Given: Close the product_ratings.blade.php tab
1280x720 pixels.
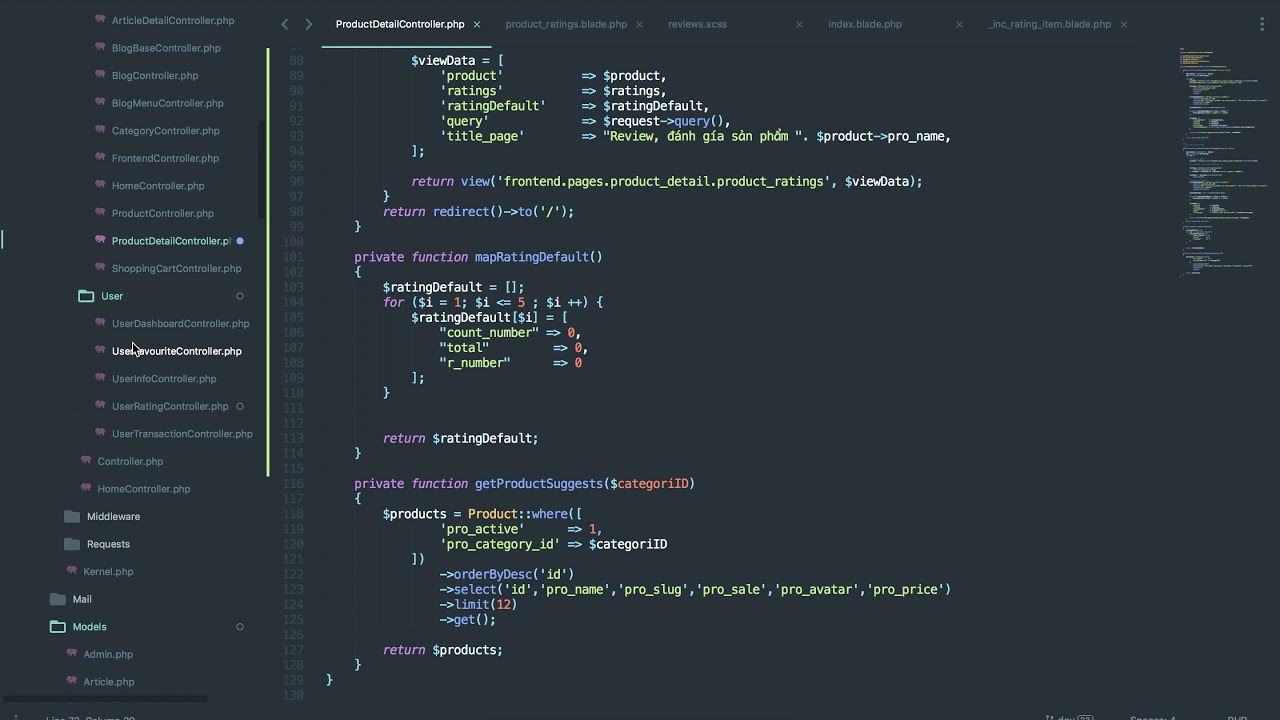Looking at the screenshot, I should pos(639,24).
